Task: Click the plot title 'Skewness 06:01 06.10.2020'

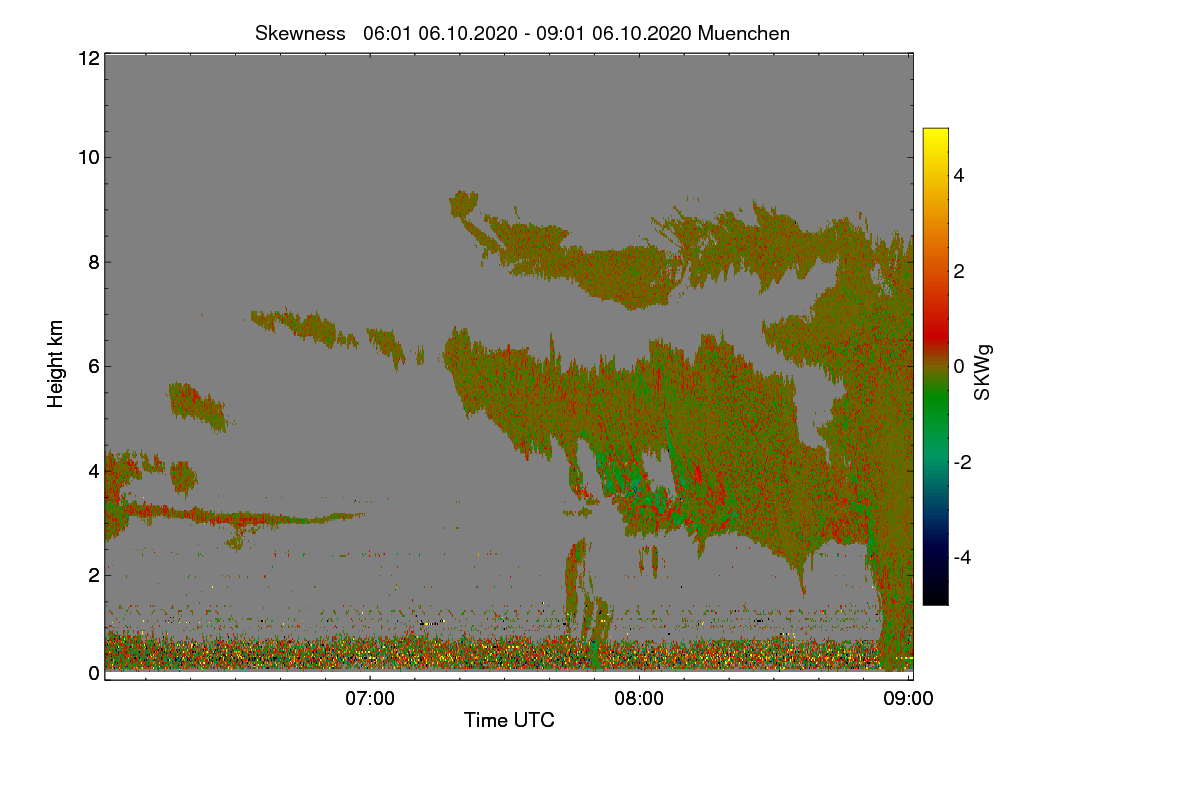Action: coord(522,33)
